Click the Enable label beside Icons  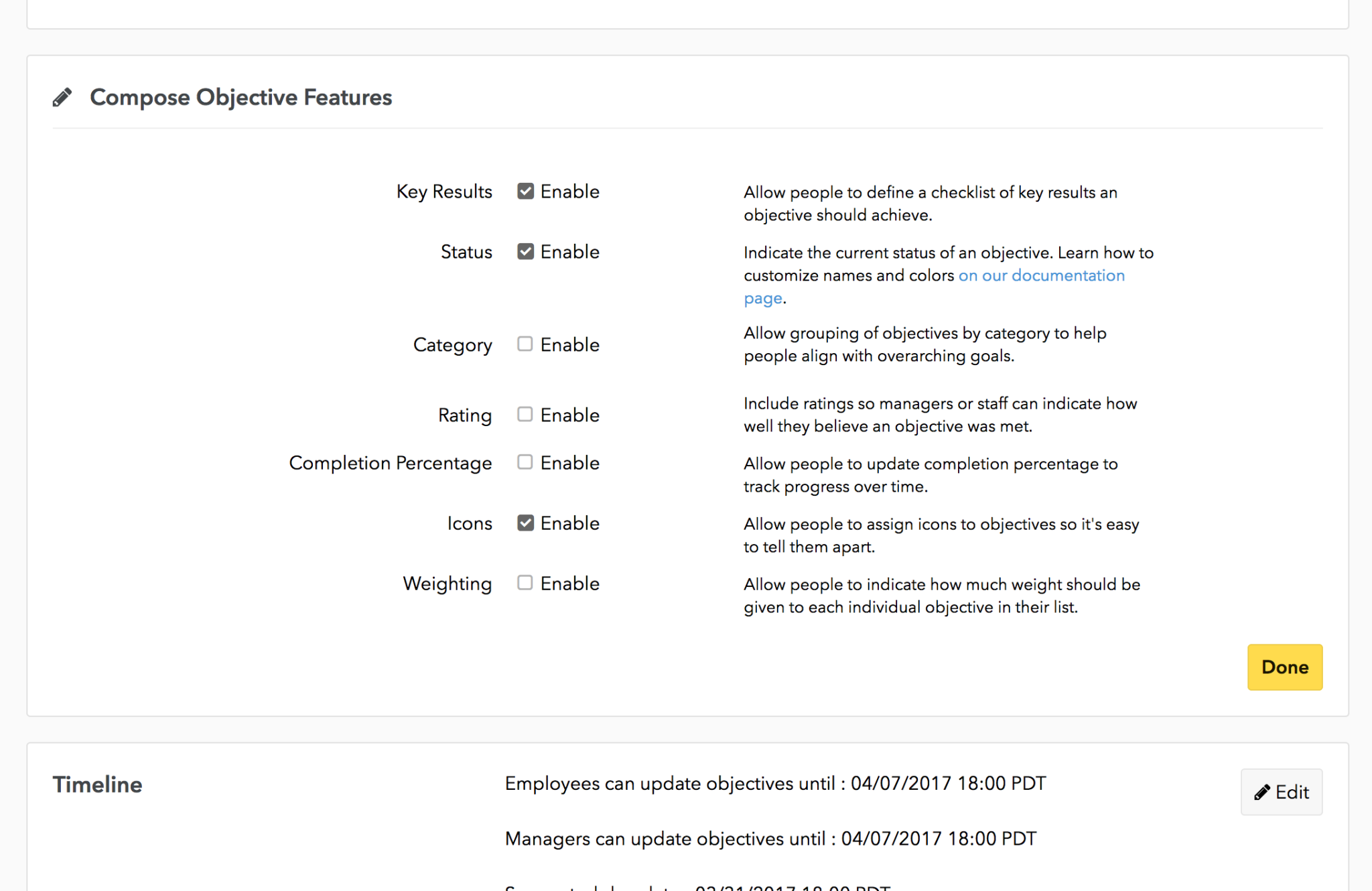click(569, 523)
